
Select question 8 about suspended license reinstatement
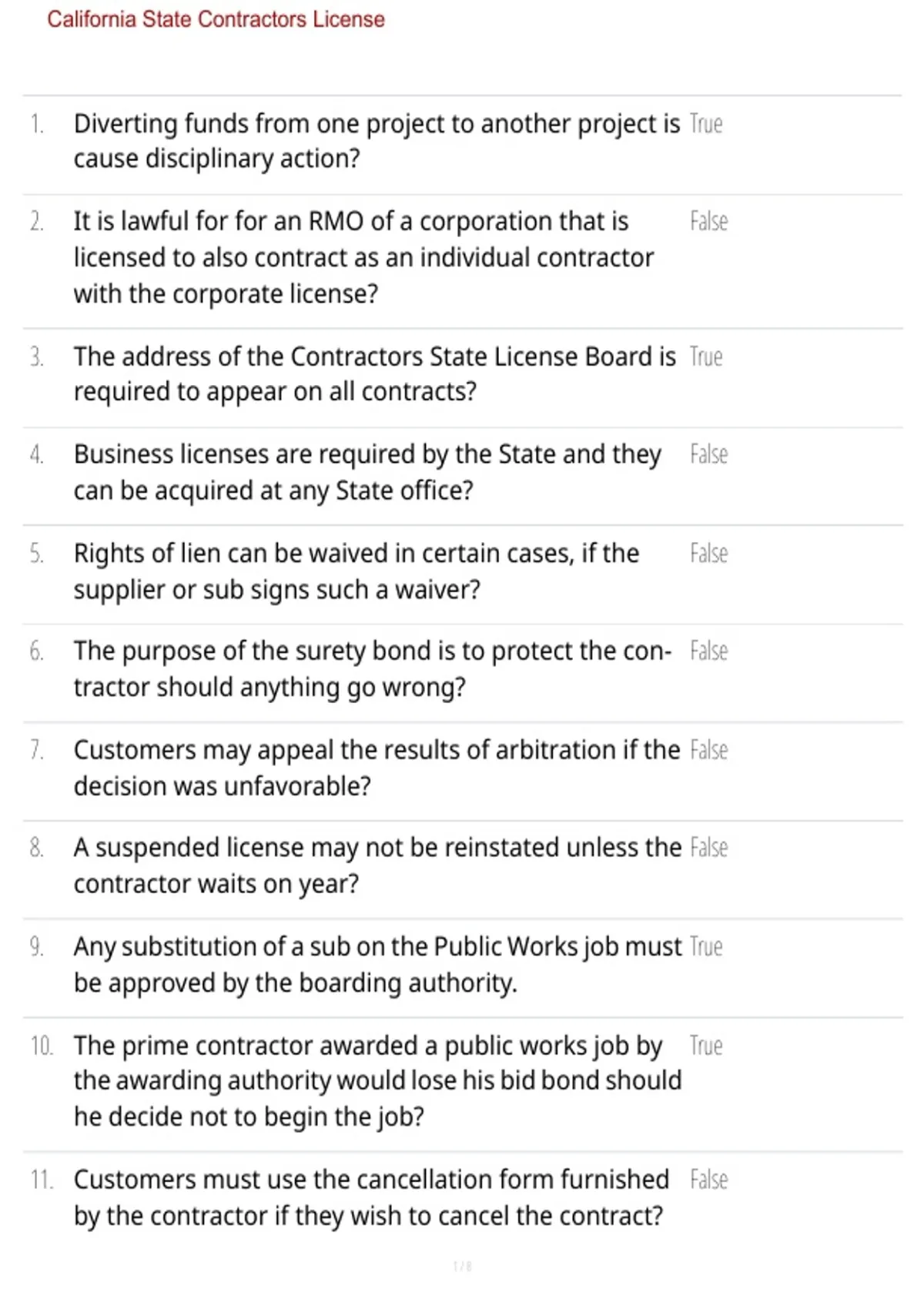click(x=377, y=865)
